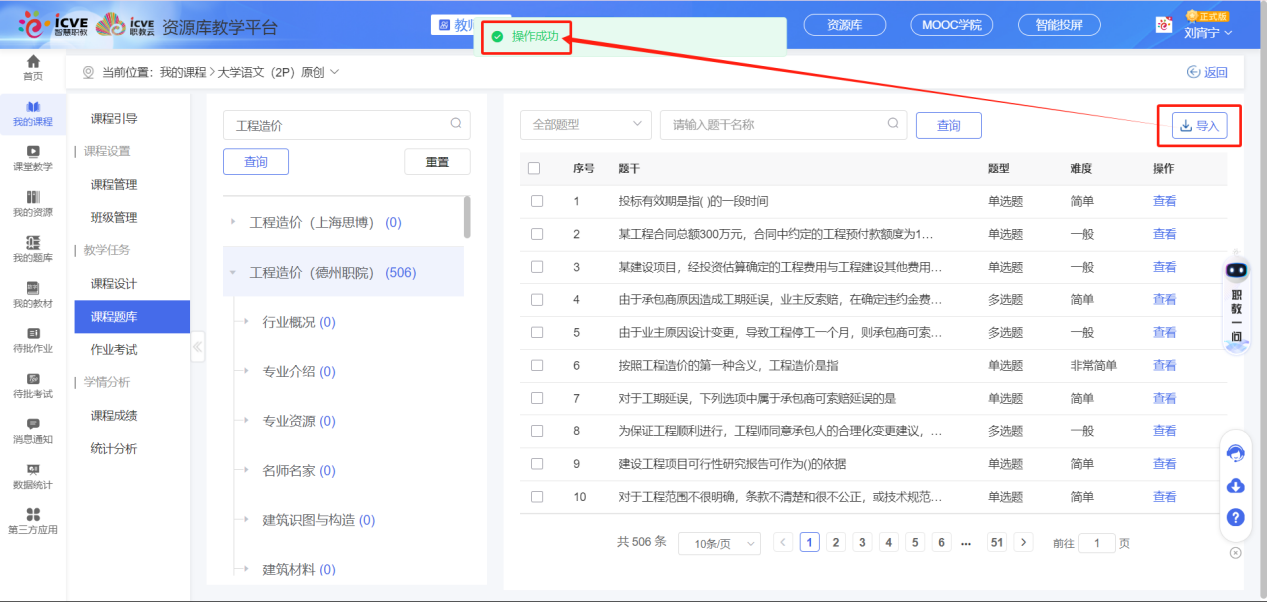Screen dimensions: 1267x602
Task: Open the 10条/页 page size dropdown
Action: (719, 543)
